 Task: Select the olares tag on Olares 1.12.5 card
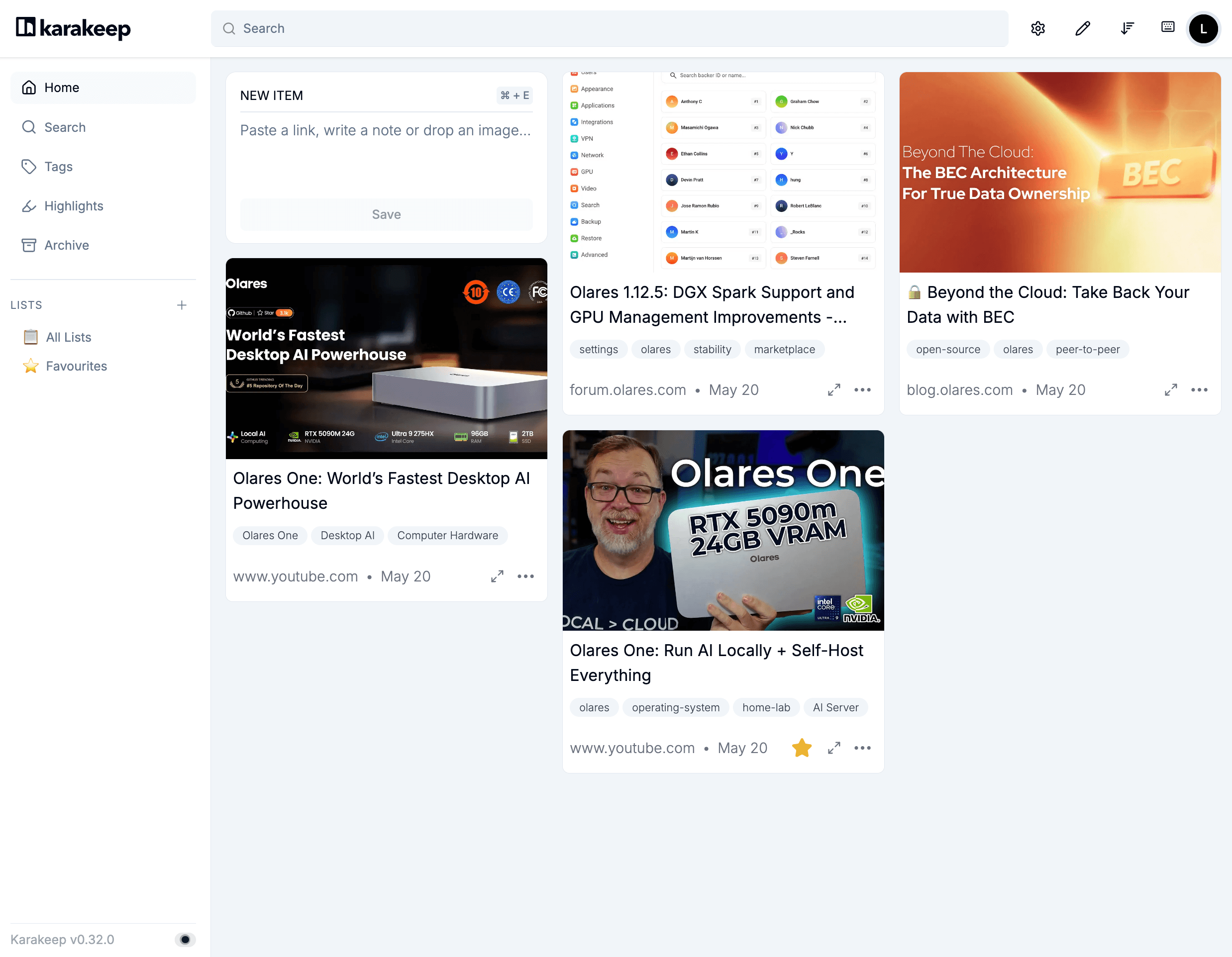point(655,349)
